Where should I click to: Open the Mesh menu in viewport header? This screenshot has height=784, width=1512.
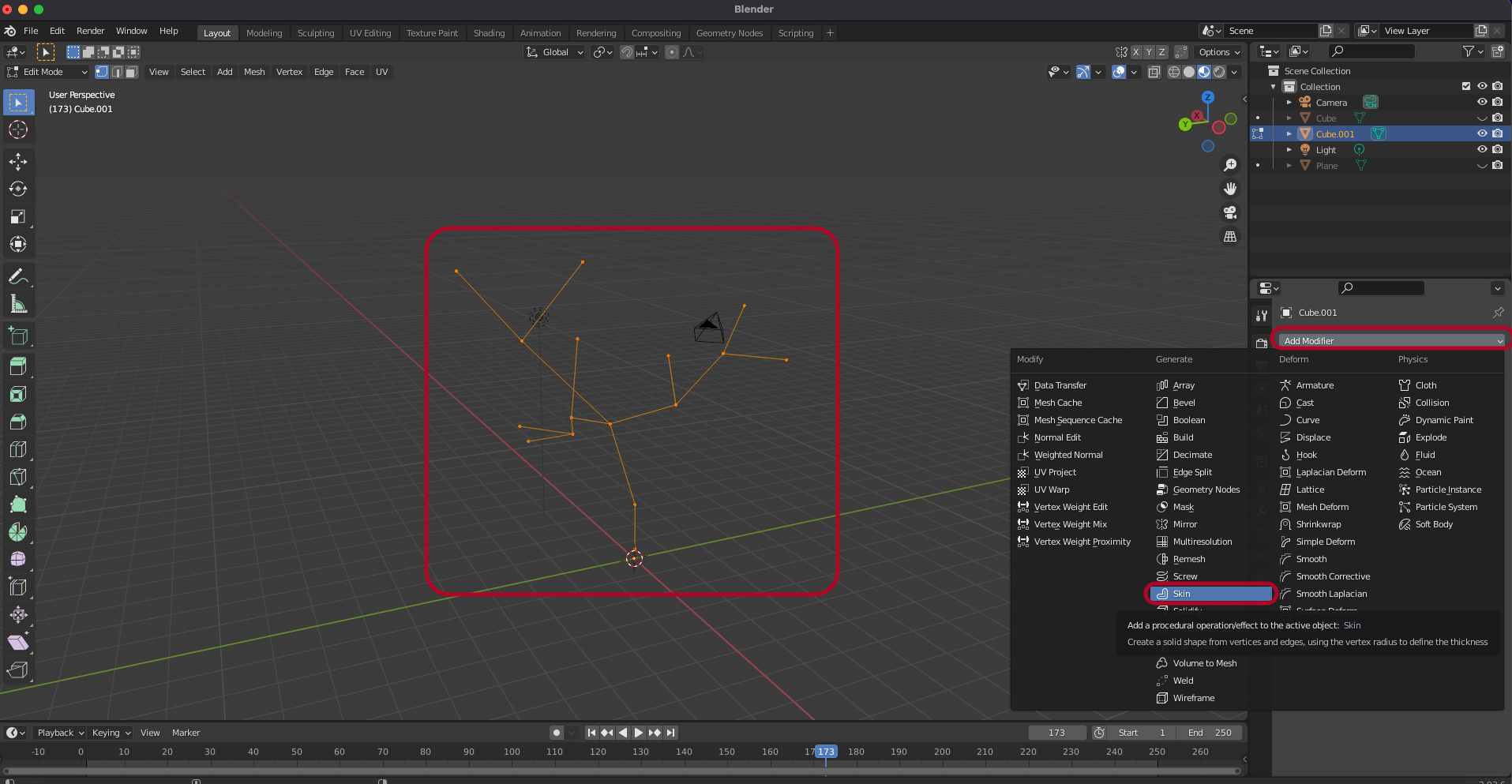tap(254, 72)
